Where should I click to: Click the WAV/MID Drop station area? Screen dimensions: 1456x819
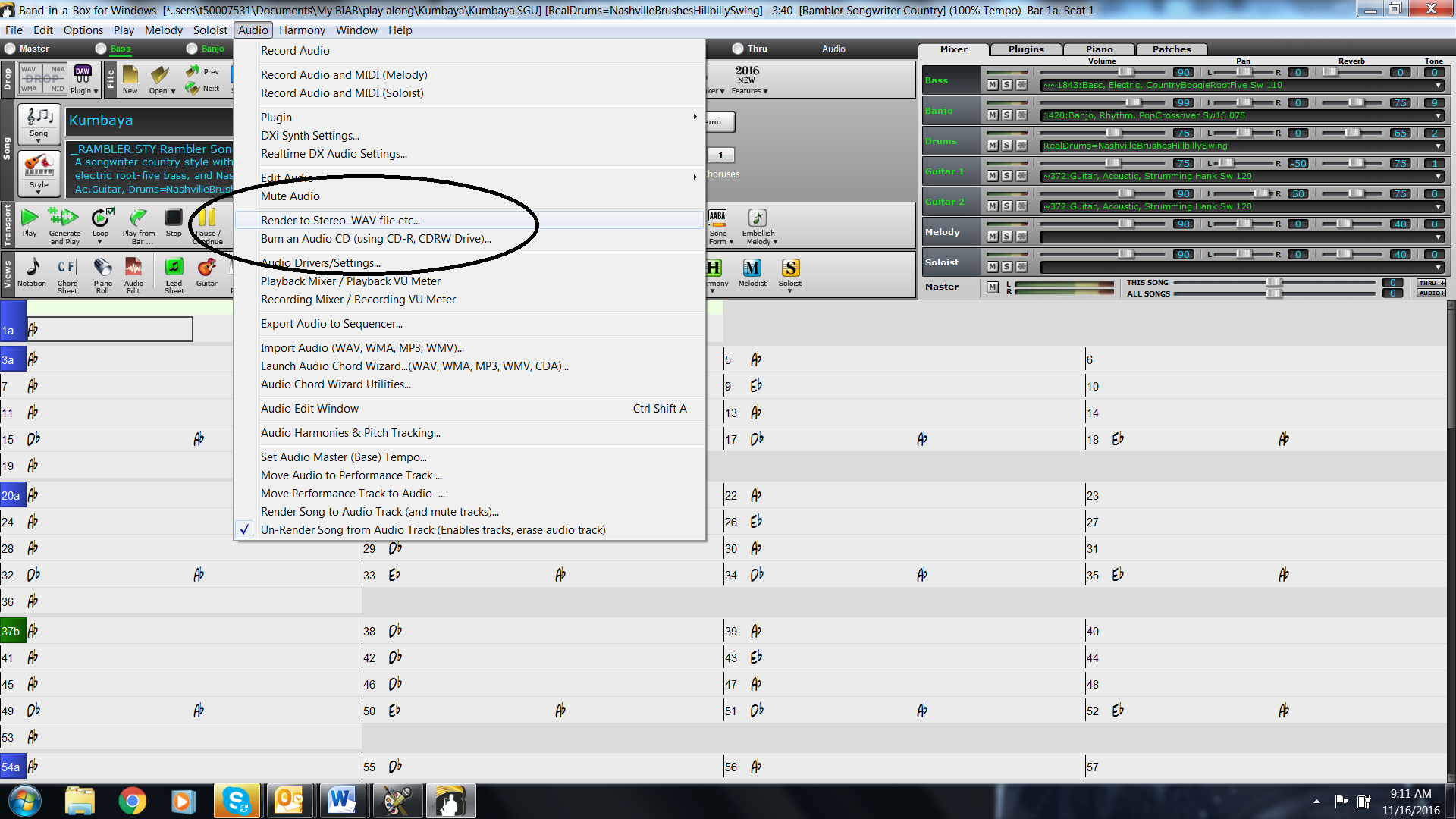[43, 79]
